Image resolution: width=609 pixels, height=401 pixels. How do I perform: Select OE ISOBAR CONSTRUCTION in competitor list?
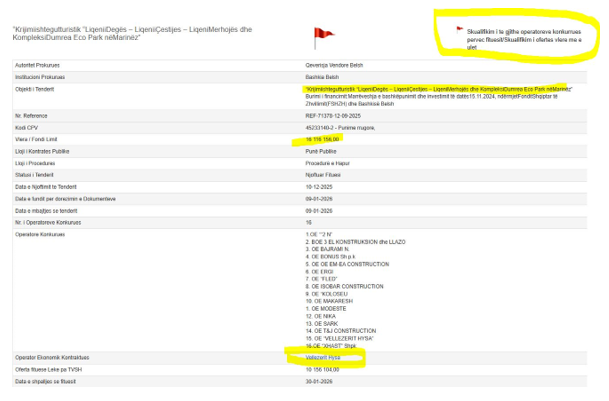(347, 285)
